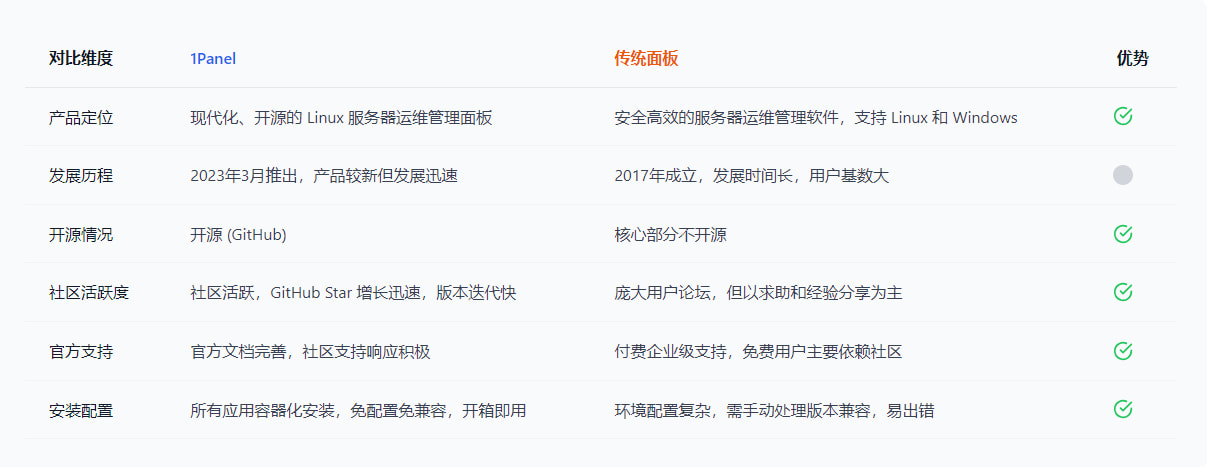Click cell '2017年成立，发展时间长，用户基数大'
This screenshot has width=1207, height=467.
coord(751,175)
